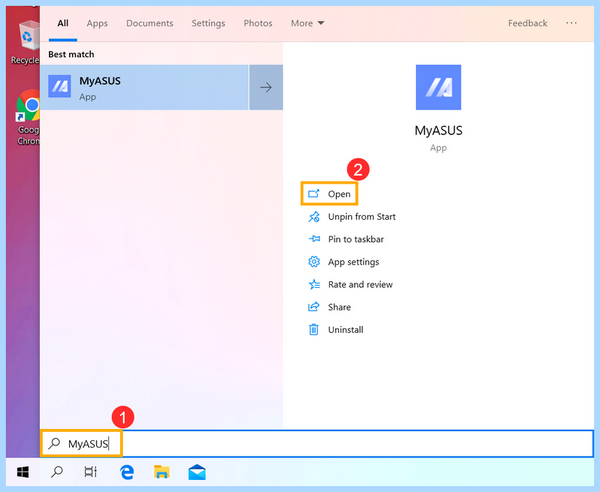This screenshot has width=600, height=492.
Task: Expand MyASUS result with the arrow button
Action: pyautogui.click(x=266, y=87)
